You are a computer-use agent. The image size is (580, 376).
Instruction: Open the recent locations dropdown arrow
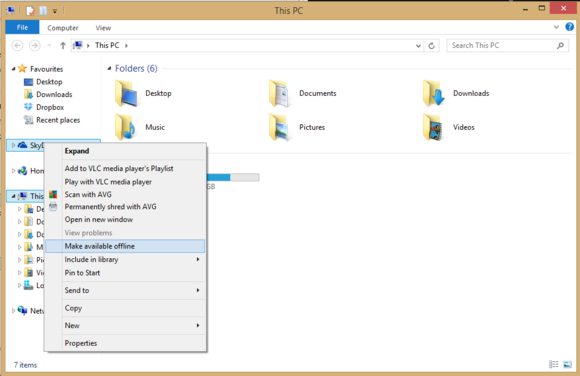(49, 46)
